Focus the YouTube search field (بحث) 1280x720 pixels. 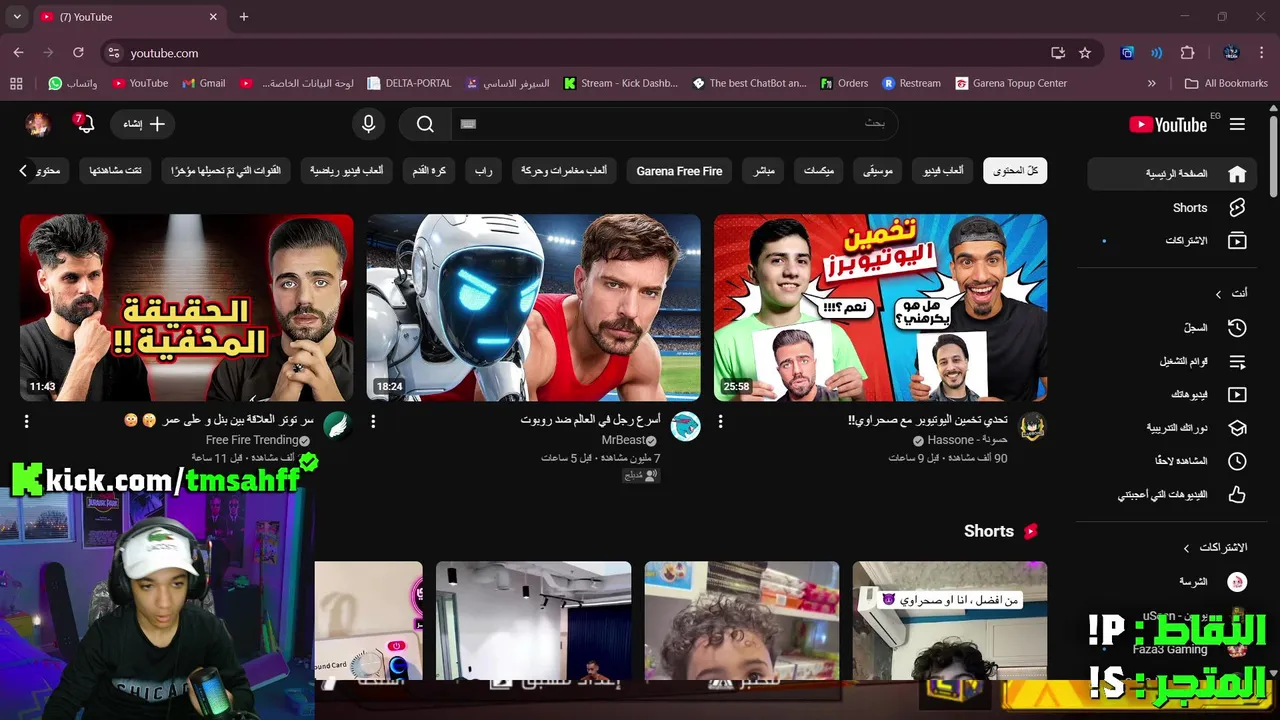(x=675, y=124)
